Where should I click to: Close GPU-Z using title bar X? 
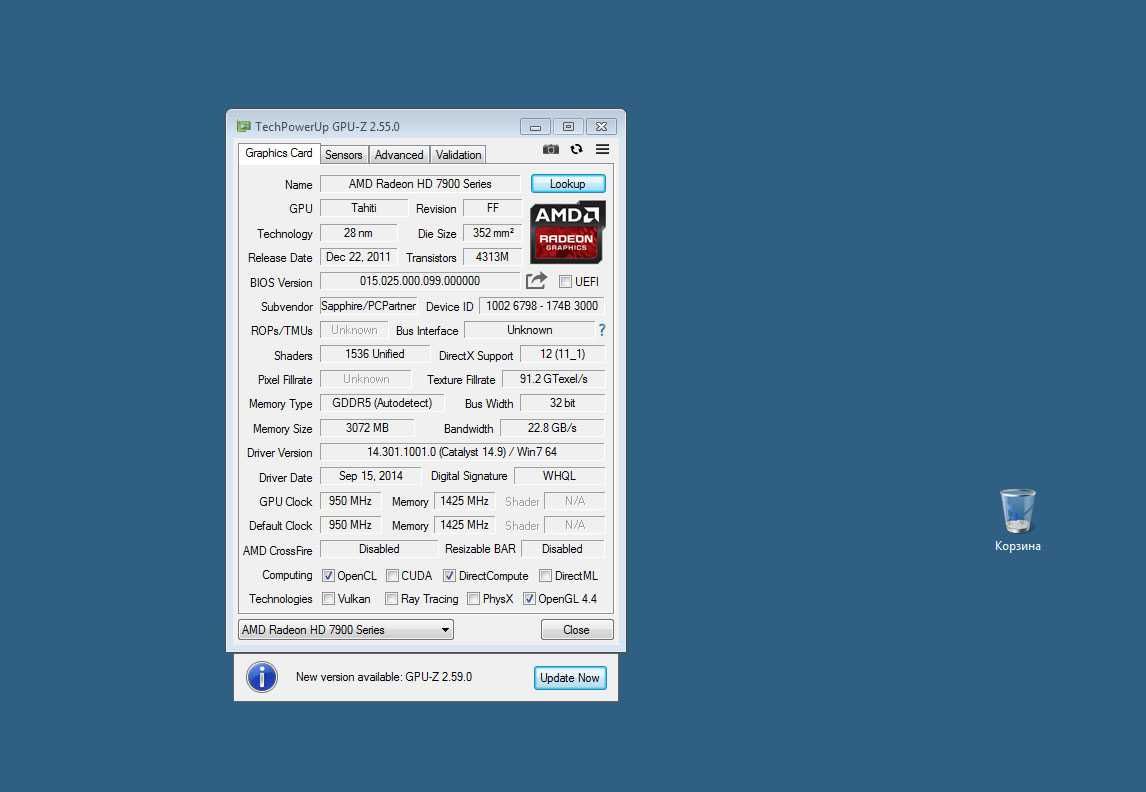point(602,126)
